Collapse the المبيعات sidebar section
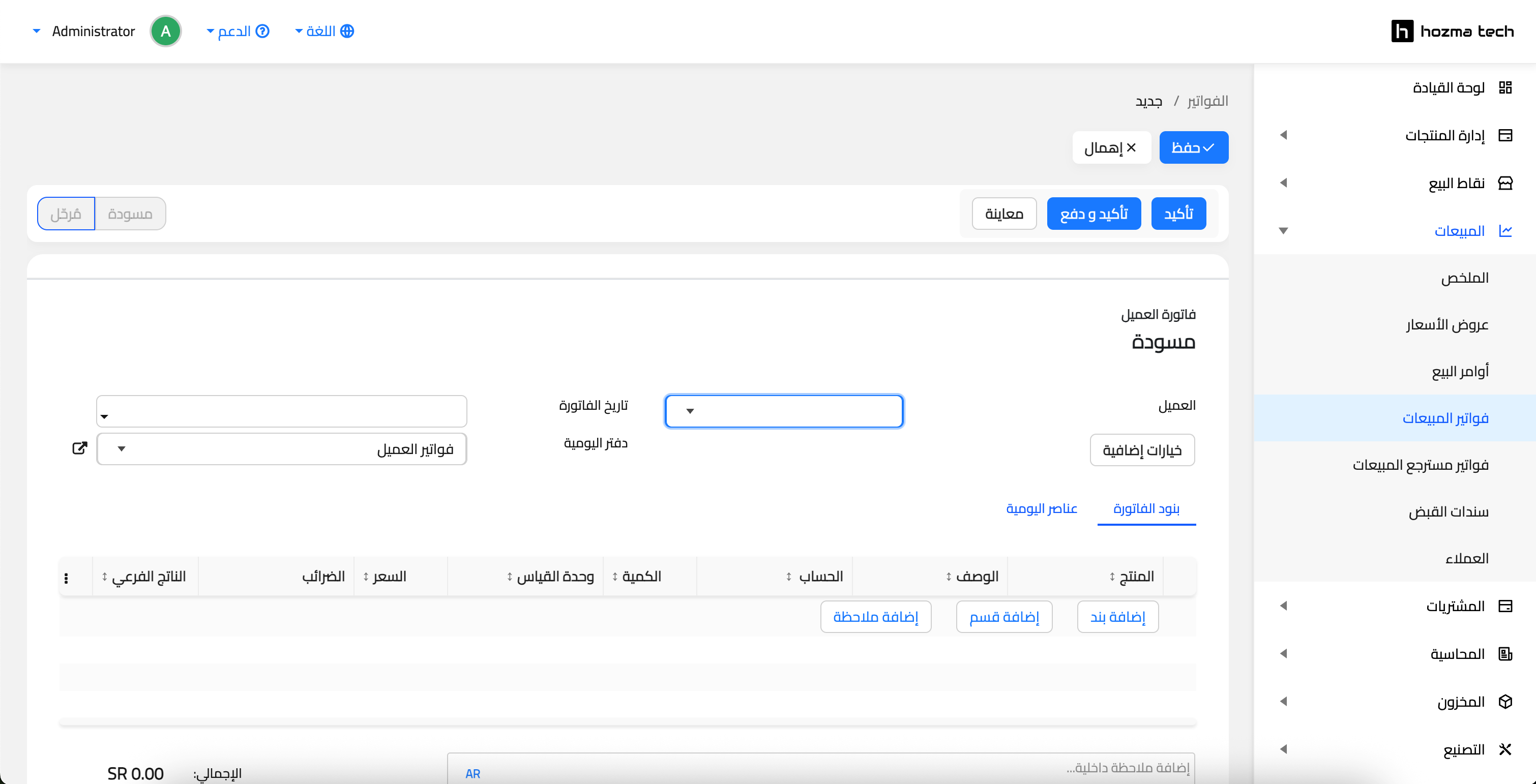1536x784 pixels. [1284, 231]
